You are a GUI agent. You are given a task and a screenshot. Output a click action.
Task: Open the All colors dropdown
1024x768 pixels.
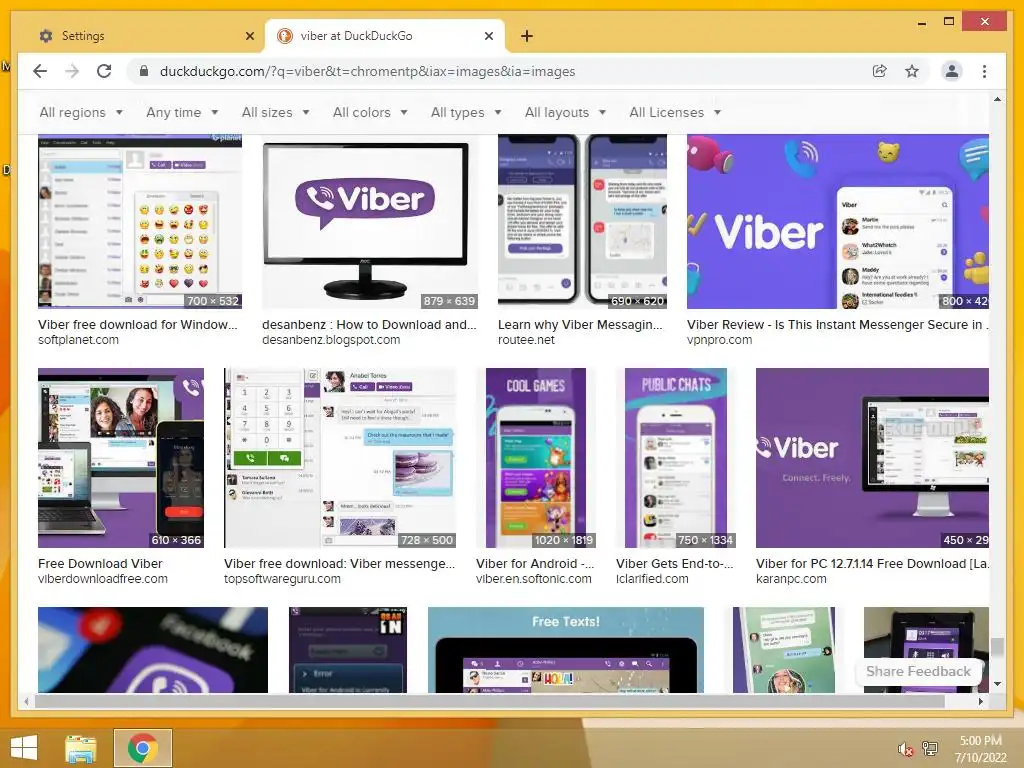tap(370, 112)
